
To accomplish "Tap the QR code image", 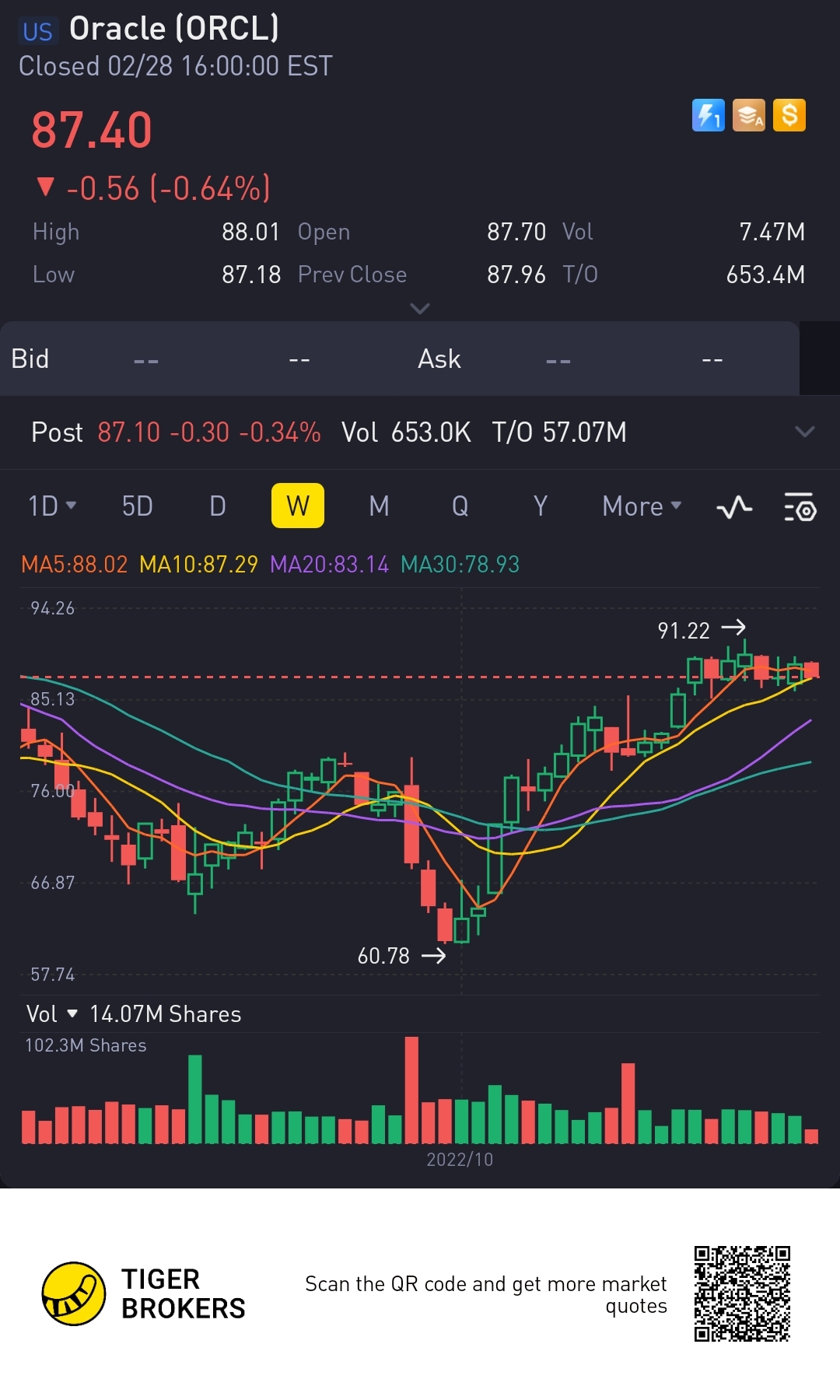I will pyautogui.click(x=742, y=1293).
